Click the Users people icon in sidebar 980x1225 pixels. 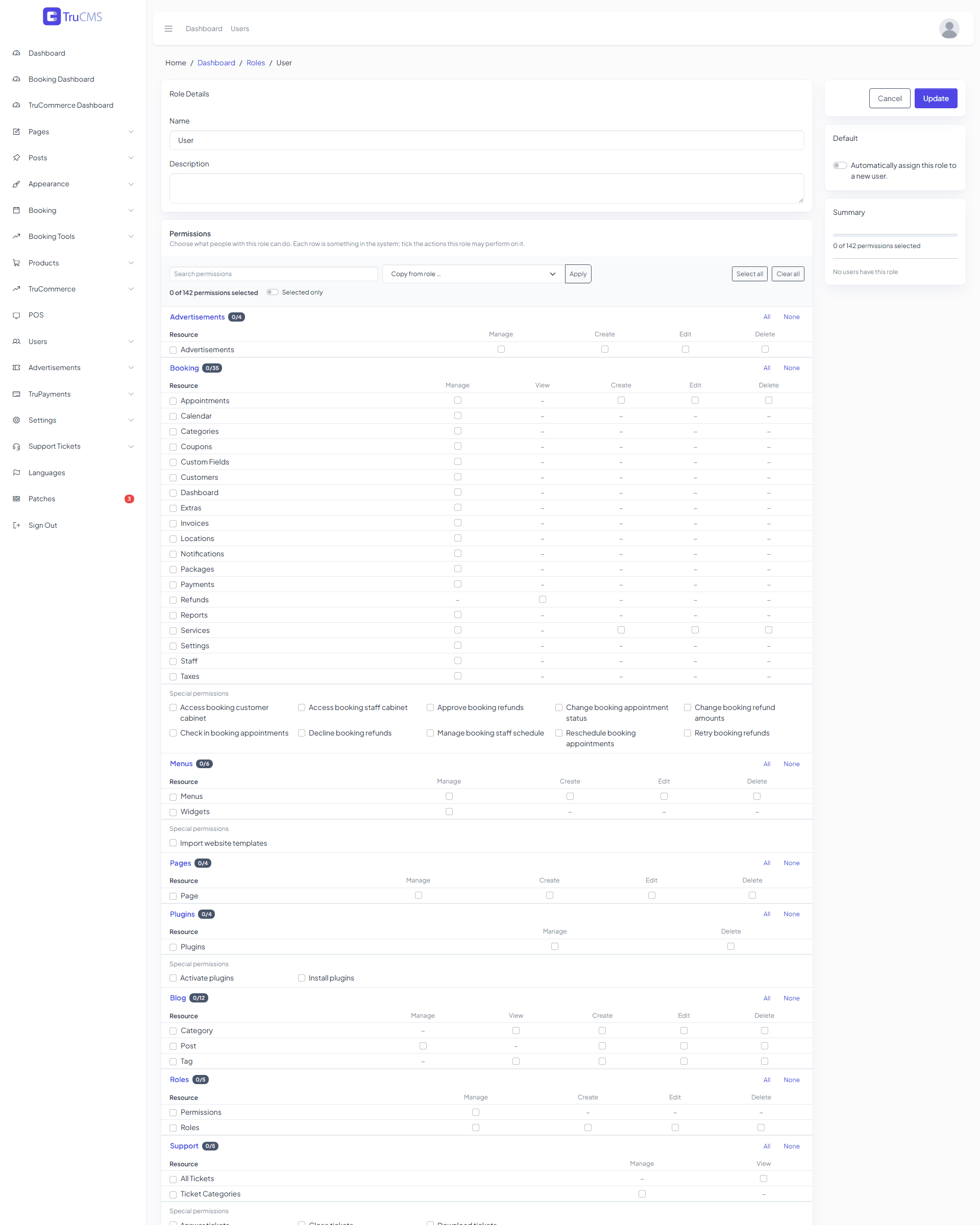pos(16,341)
